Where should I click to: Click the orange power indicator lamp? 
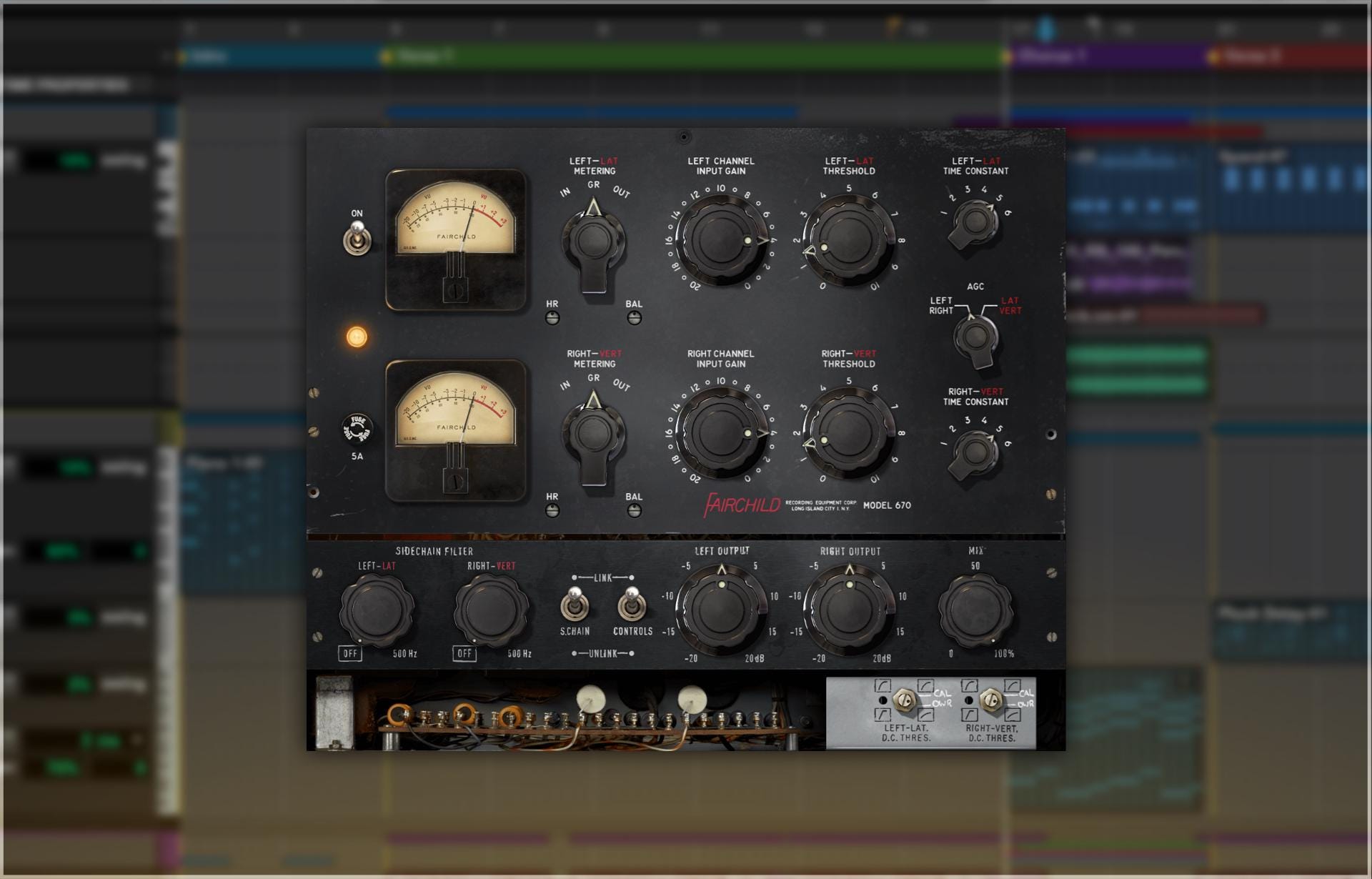[357, 337]
